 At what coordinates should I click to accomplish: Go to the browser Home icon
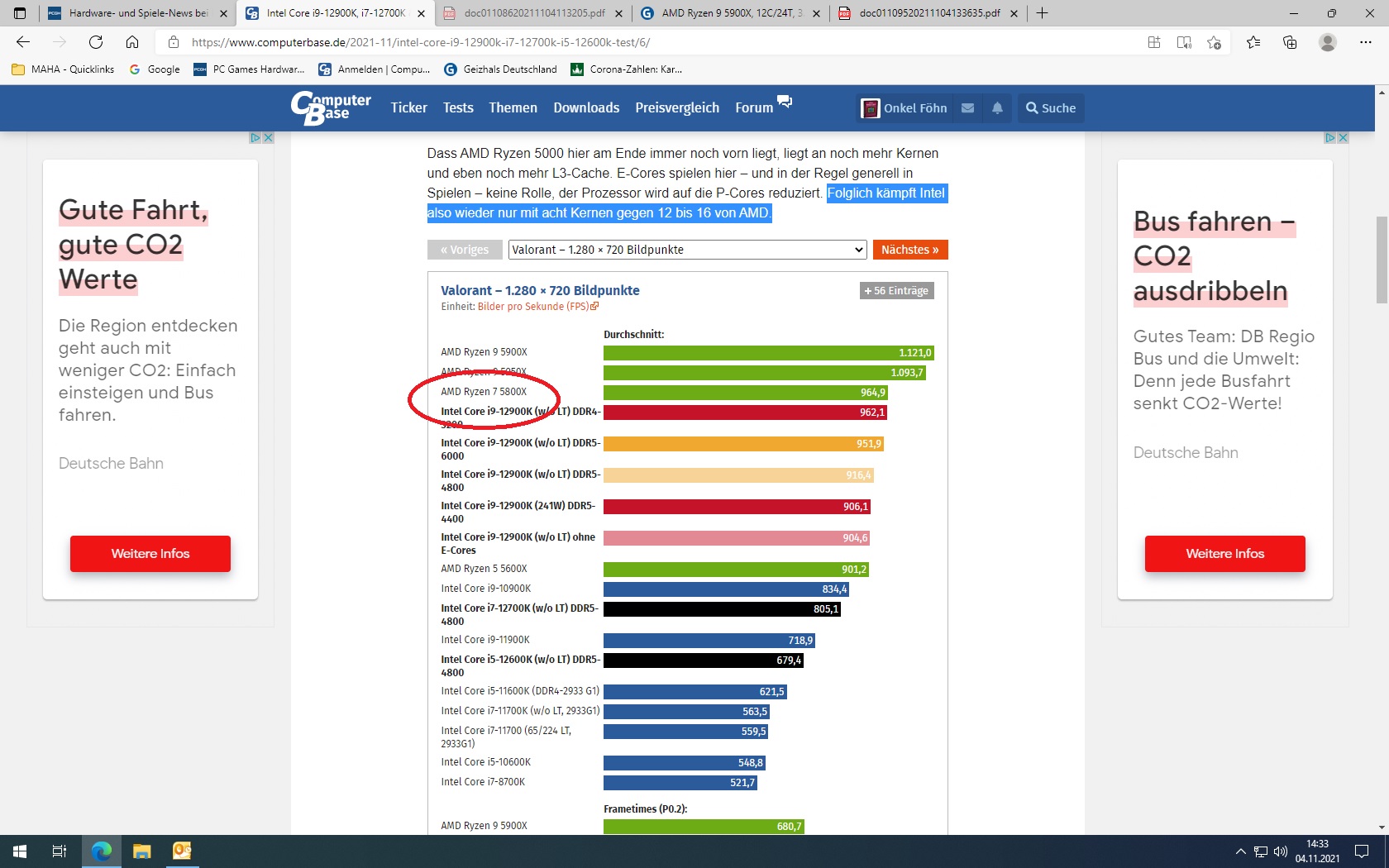click(x=132, y=42)
